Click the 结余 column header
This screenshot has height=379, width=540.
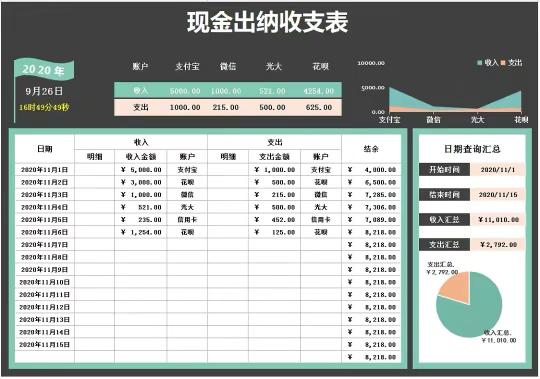pos(371,149)
